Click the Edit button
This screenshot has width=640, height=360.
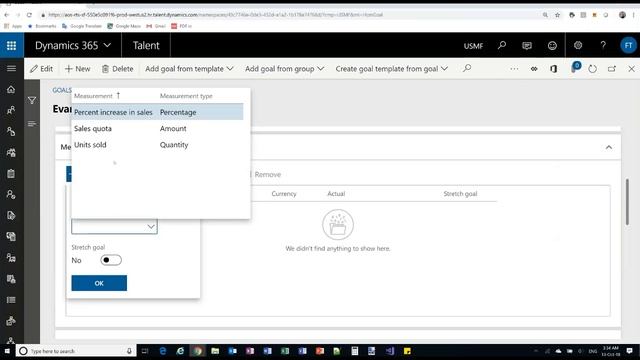click(41, 69)
